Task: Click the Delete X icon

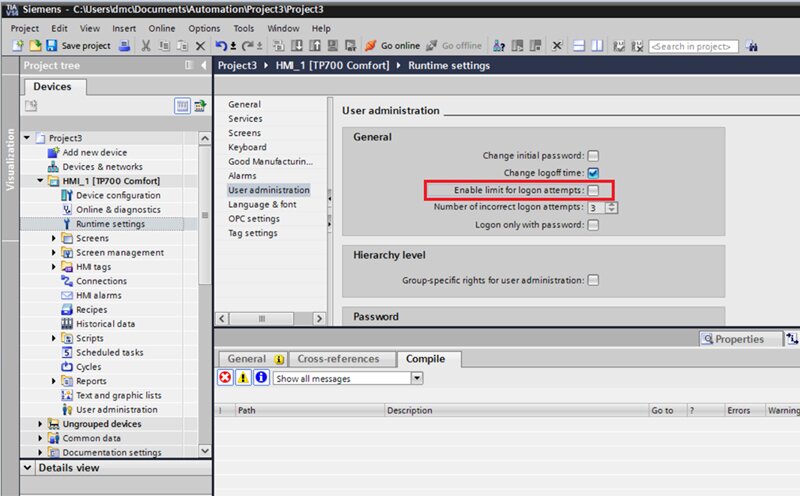Action: tap(201, 46)
